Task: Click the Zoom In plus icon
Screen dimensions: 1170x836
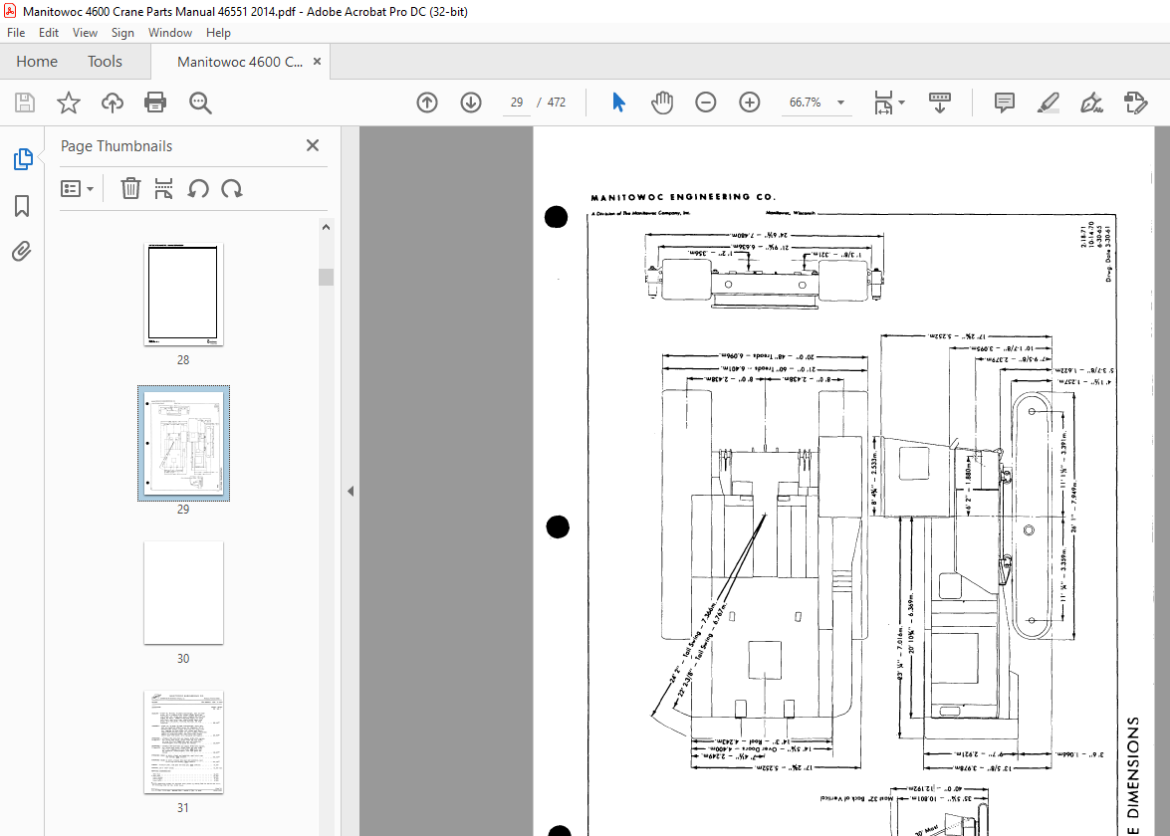Action: (x=749, y=102)
